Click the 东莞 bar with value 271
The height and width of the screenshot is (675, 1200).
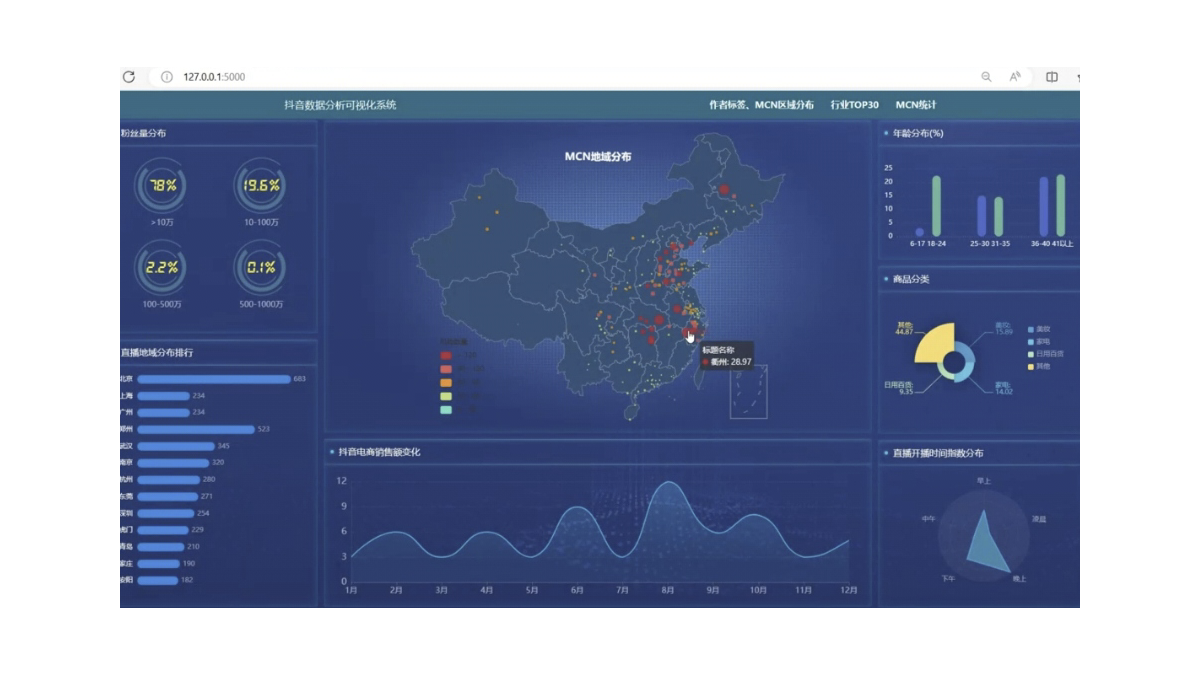click(168, 496)
